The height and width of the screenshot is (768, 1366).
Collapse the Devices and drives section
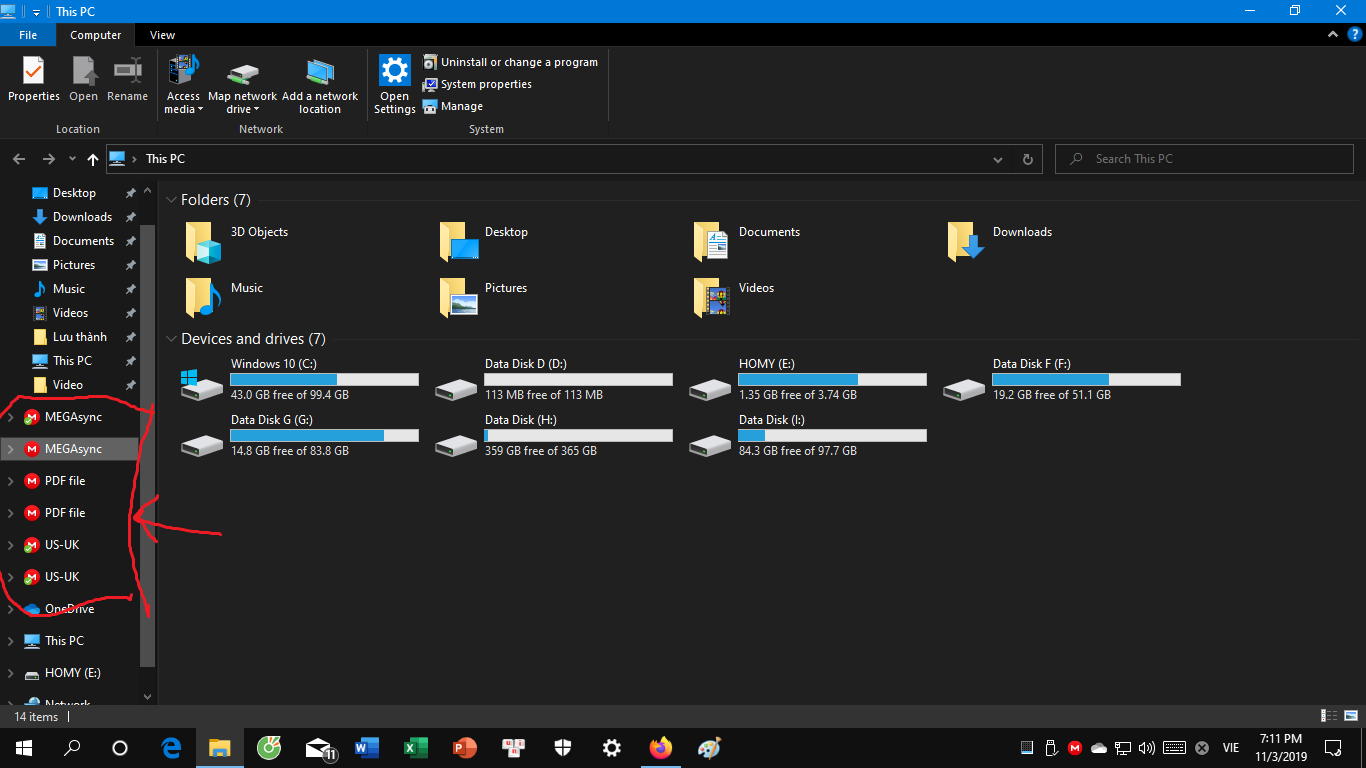171,339
